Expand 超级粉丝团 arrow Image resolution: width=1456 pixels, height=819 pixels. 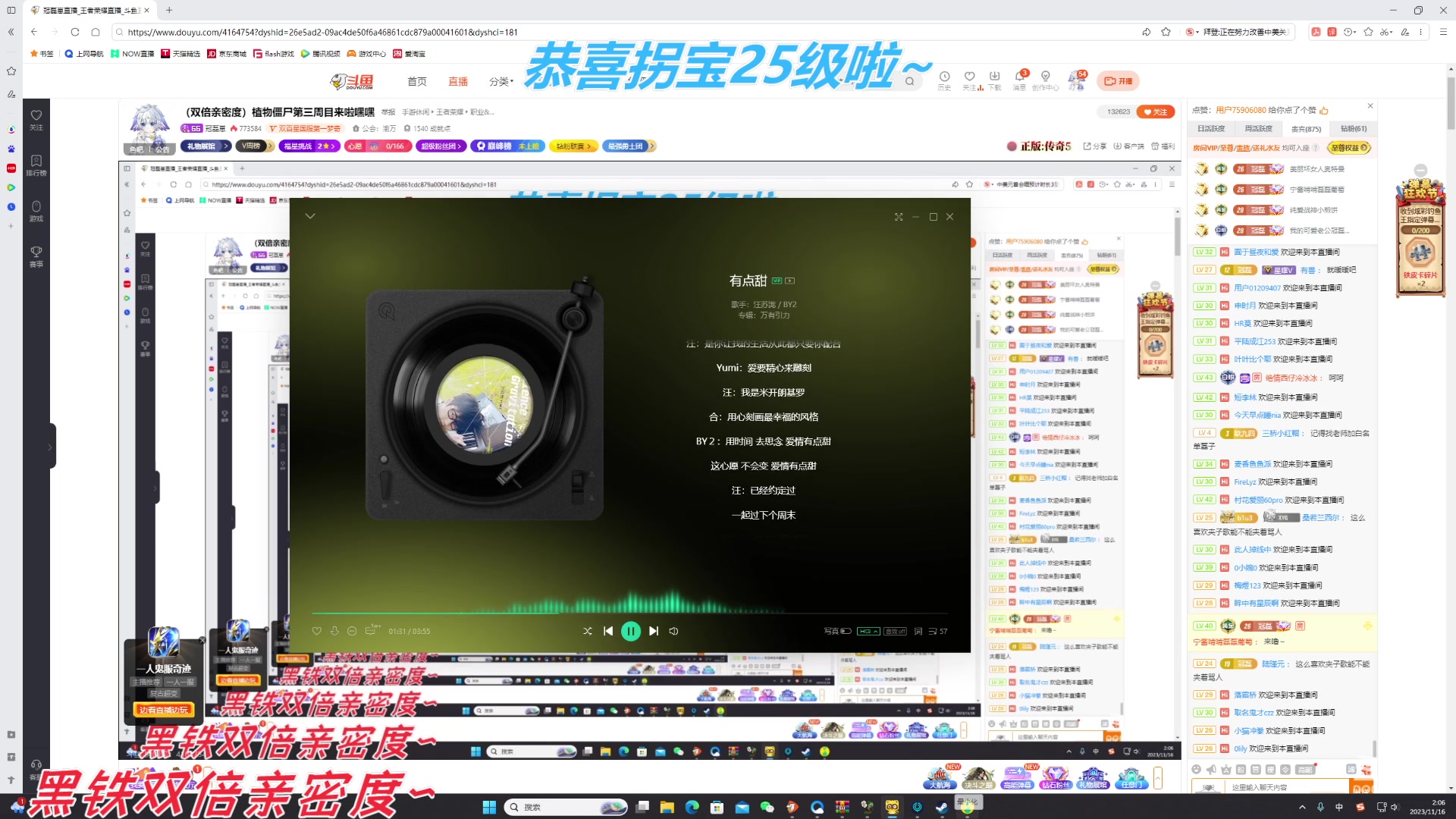pyautogui.click(x=460, y=146)
